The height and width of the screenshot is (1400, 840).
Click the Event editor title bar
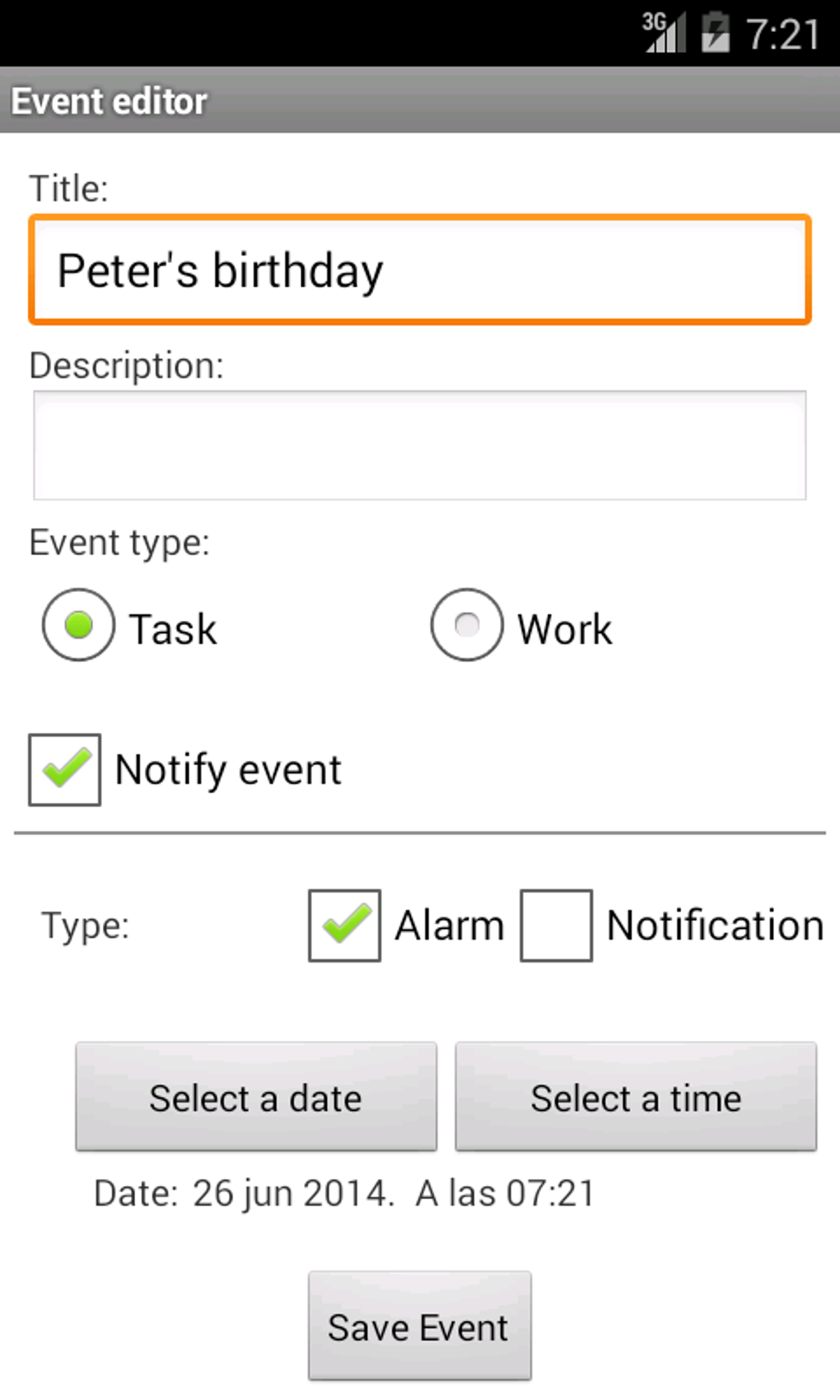click(420, 100)
